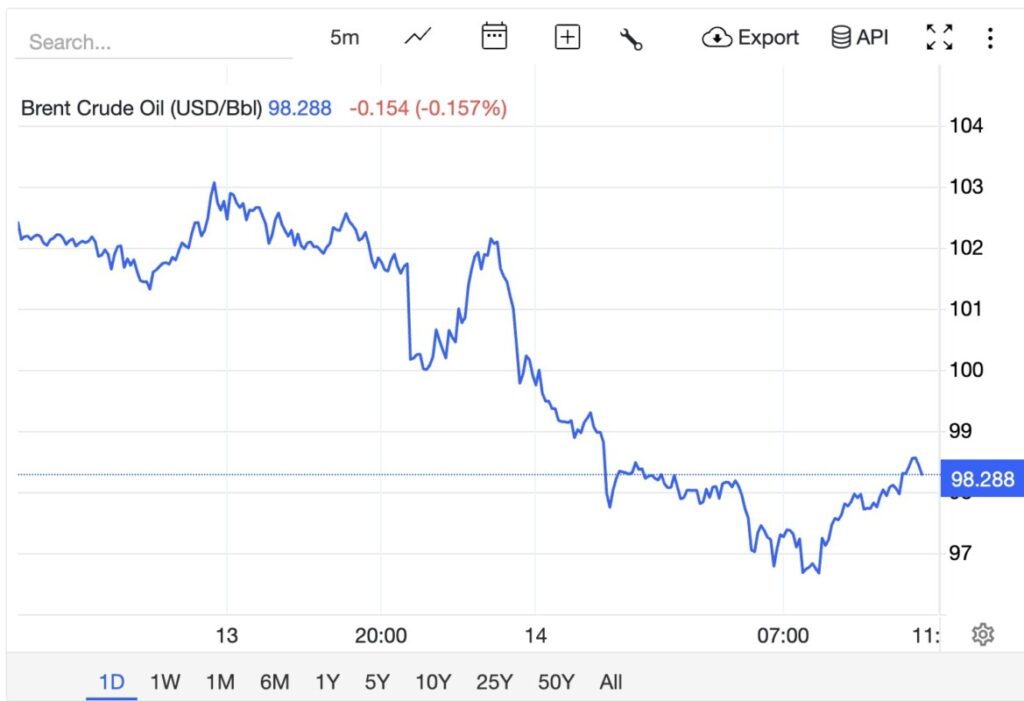The width and height of the screenshot is (1024, 701).
Task: Select the 6M time range
Action: pyautogui.click(x=274, y=682)
